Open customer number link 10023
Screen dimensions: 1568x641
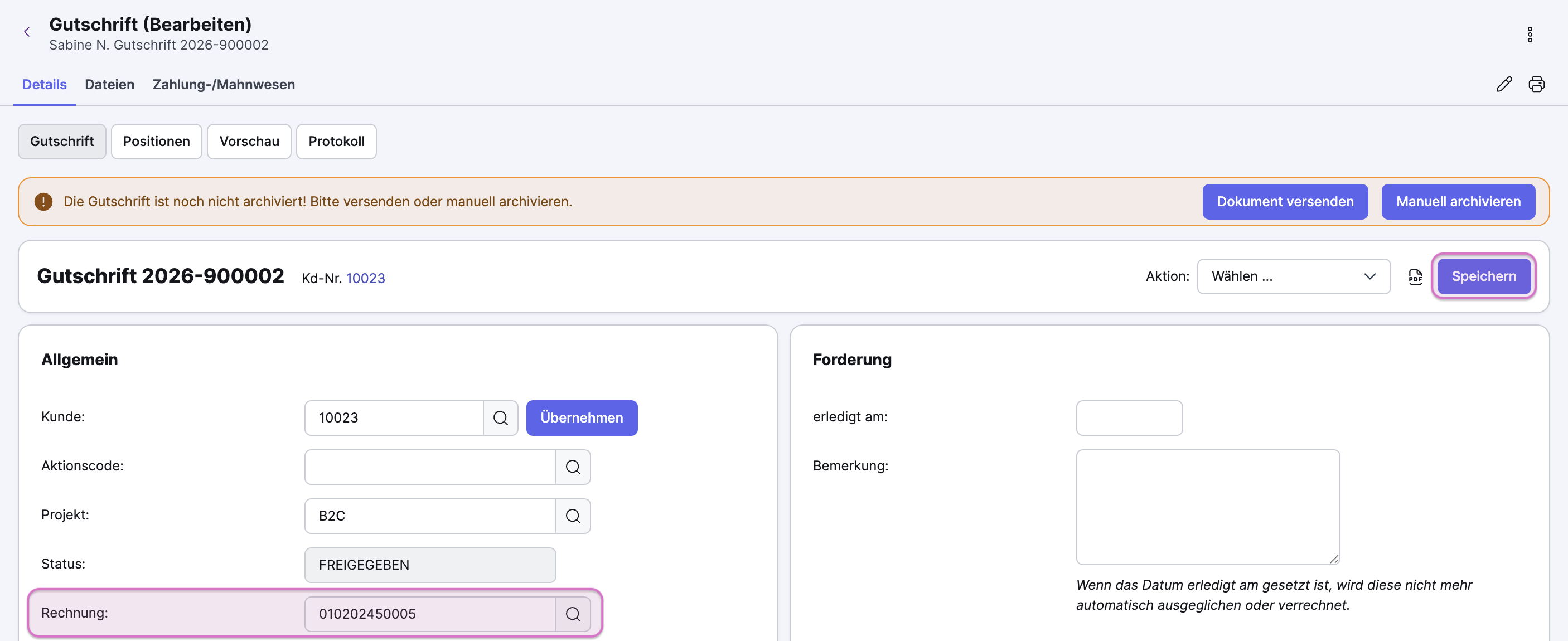[x=365, y=278]
